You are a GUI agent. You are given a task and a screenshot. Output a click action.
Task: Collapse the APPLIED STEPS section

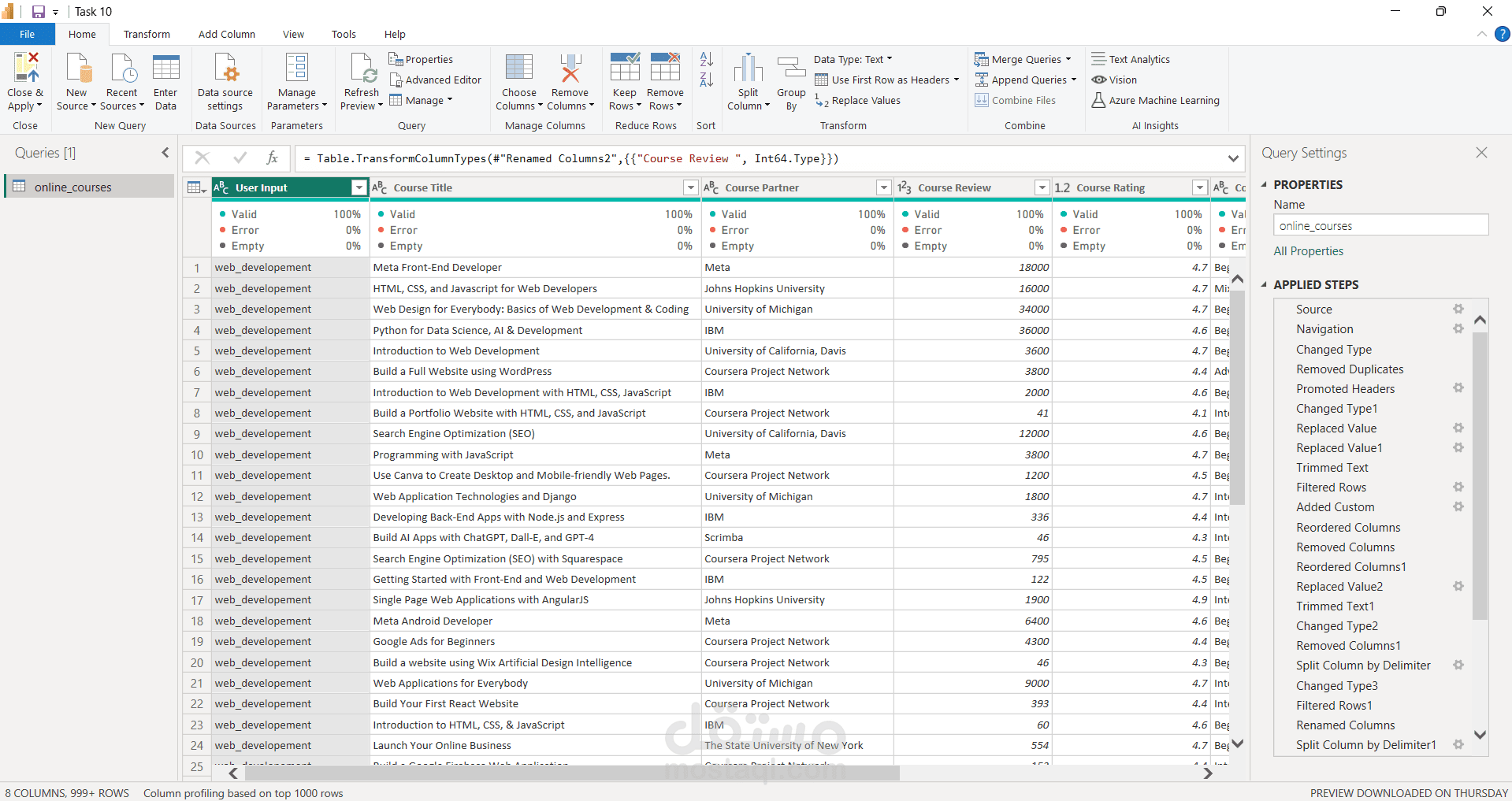point(1265,284)
